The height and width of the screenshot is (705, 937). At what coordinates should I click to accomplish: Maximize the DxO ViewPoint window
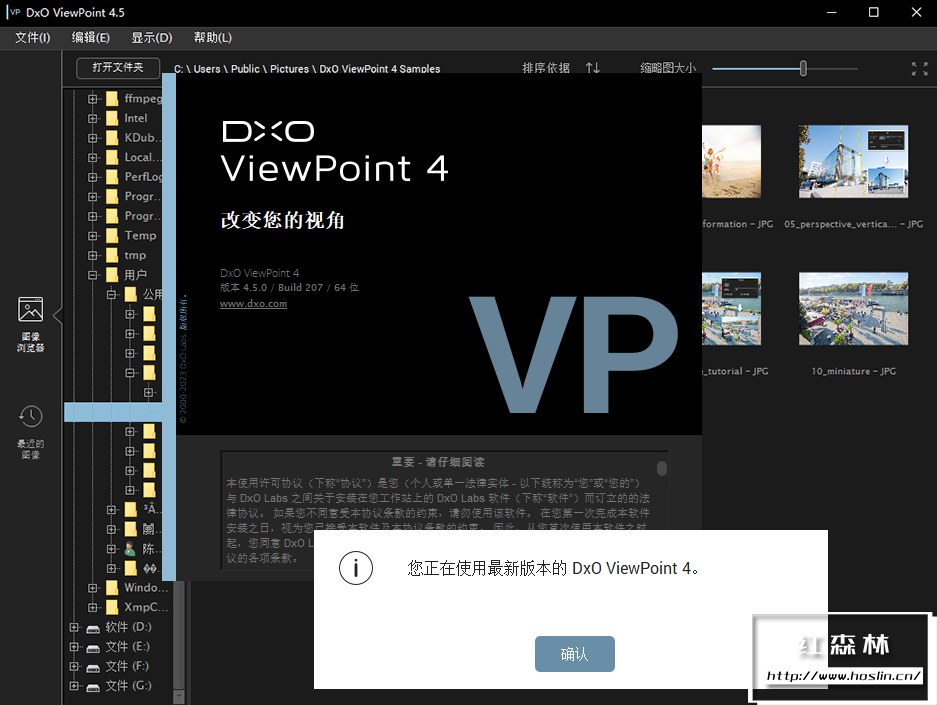874,13
